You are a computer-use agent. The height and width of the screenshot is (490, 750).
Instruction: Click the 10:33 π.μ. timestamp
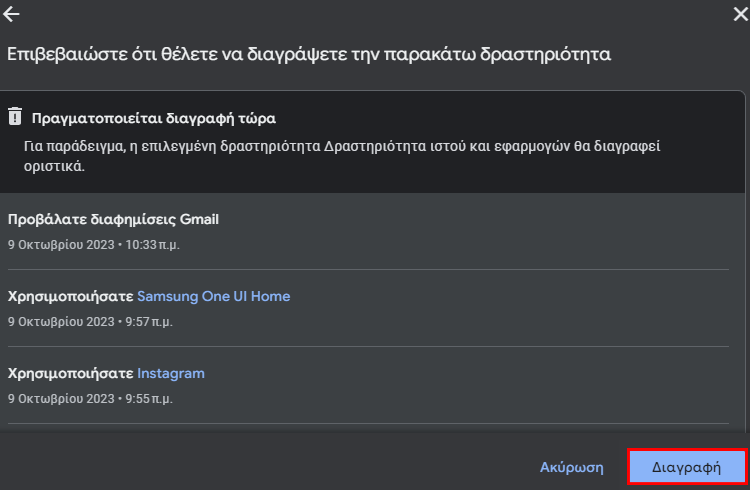click(152, 245)
